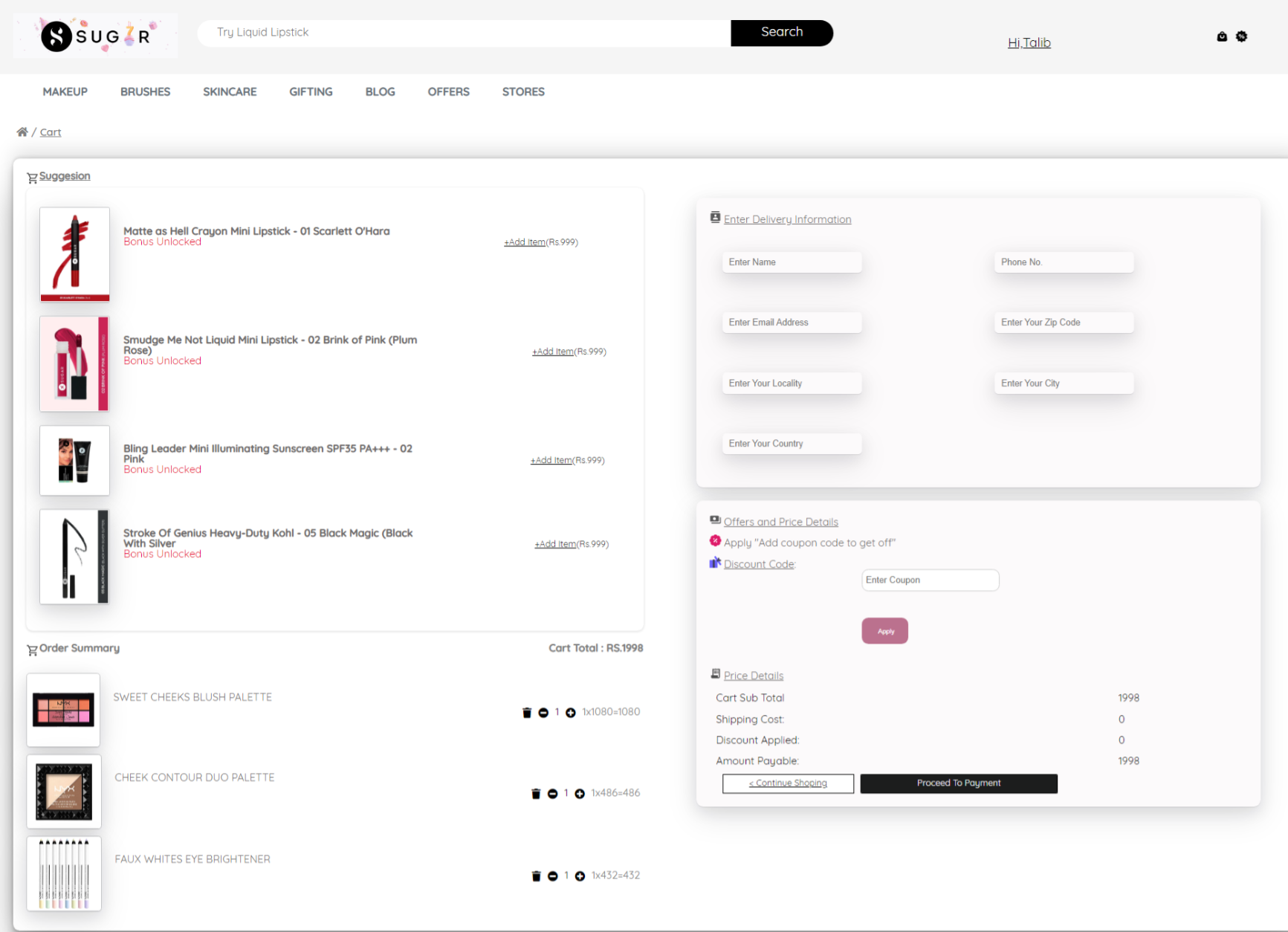Viewport: 1288px width, 932px height.
Task: Focus the Enter Your Country field
Action: [x=792, y=444]
